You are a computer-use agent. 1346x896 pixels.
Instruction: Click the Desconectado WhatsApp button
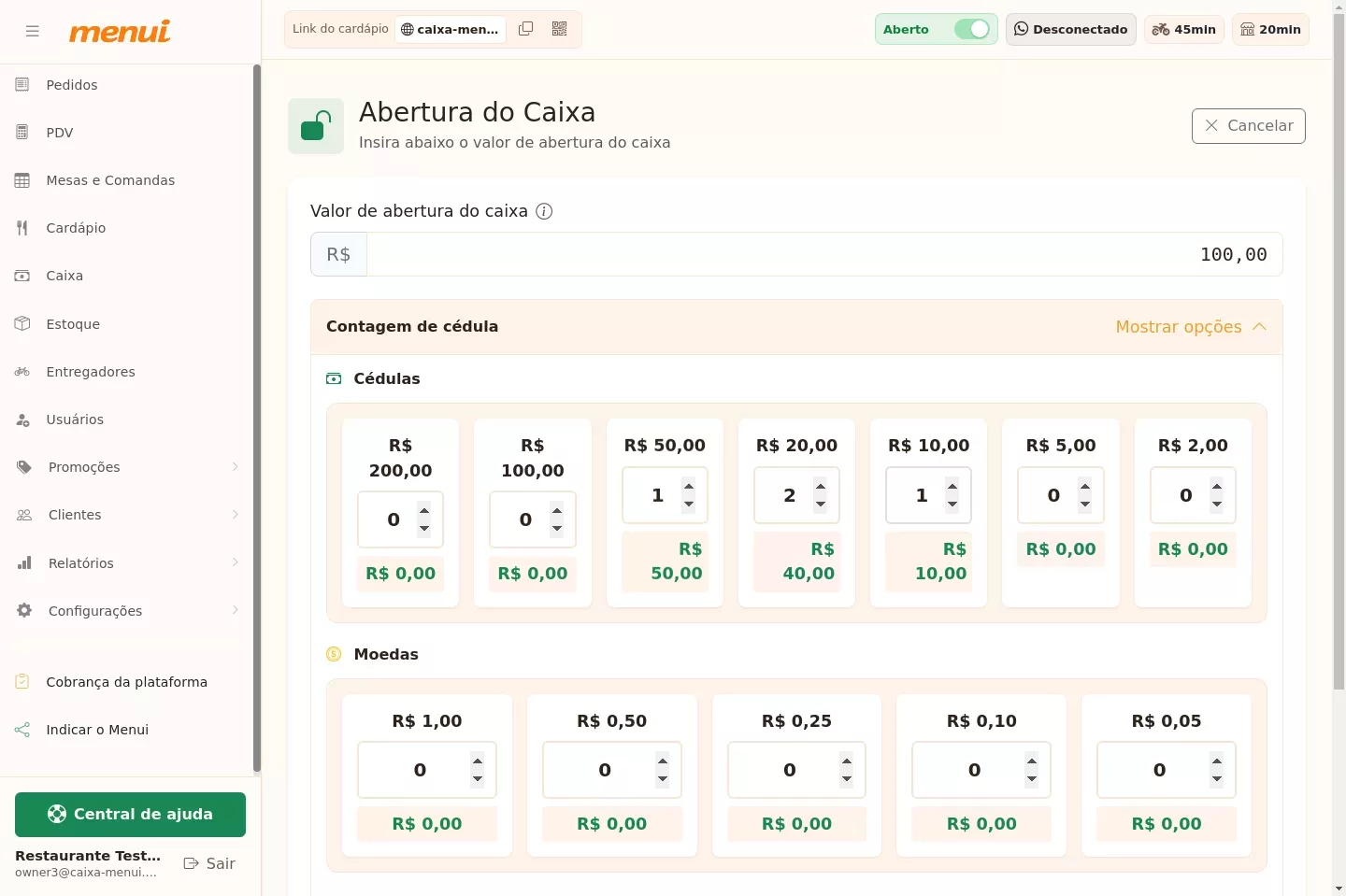click(1071, 29)
